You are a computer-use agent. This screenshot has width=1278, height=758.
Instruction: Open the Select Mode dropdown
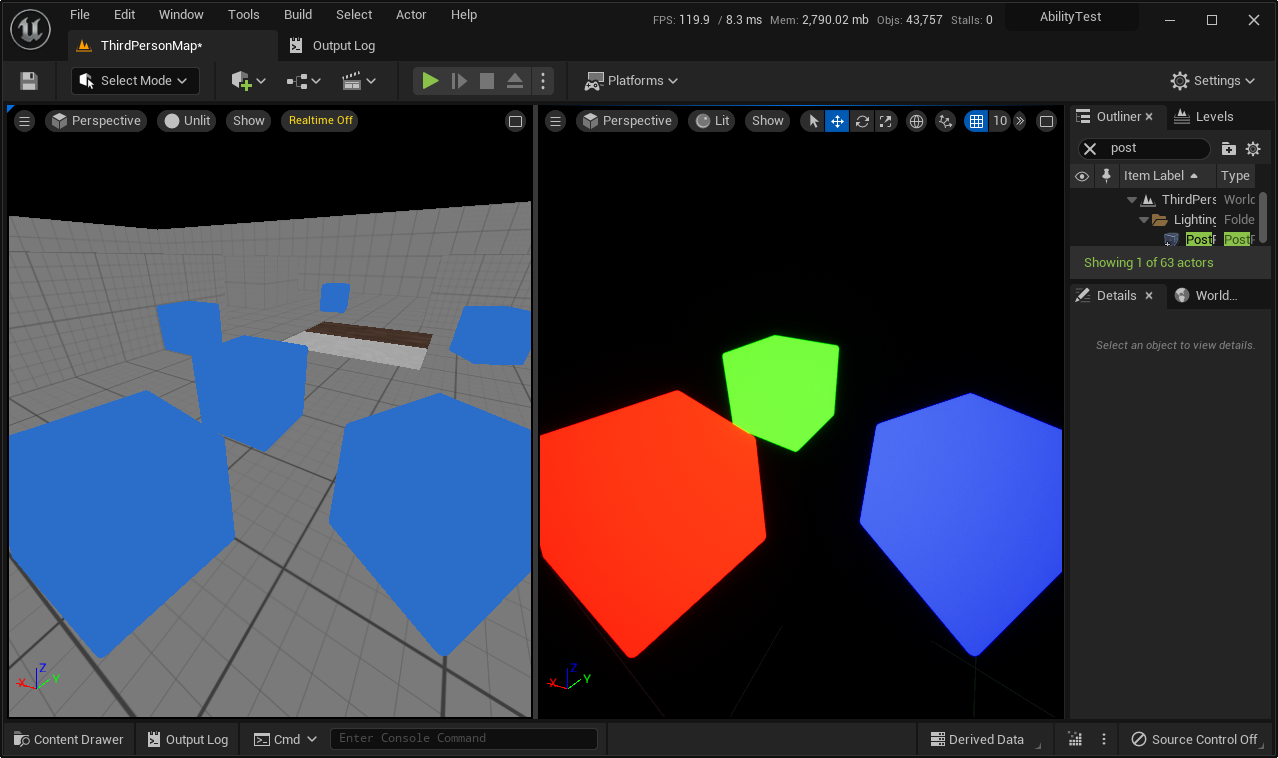pos(135,81)
